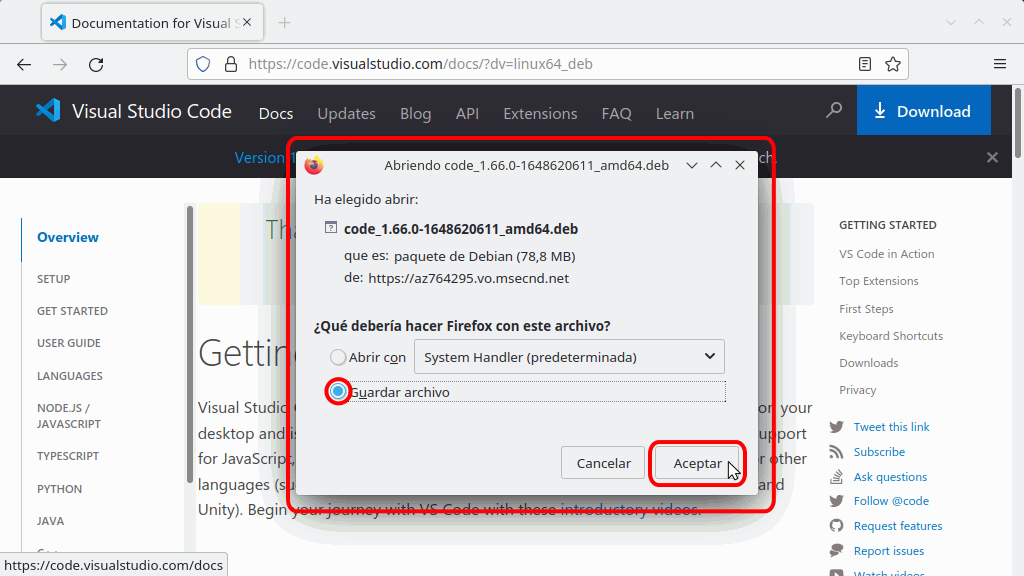The image size is (1024, 576).
Task: Expand the PYTHON docs section
Action: tap(59, 489)
